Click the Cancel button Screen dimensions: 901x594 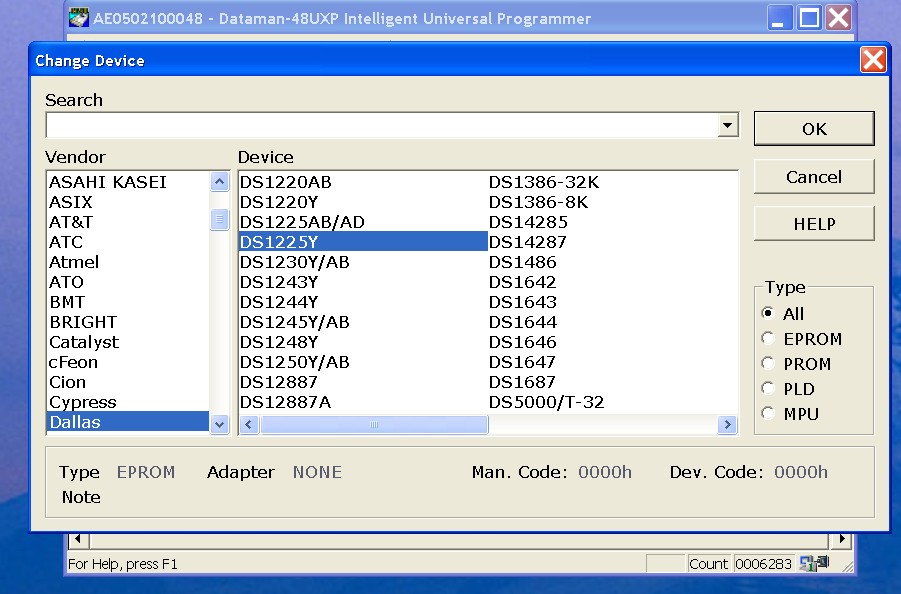814,176
